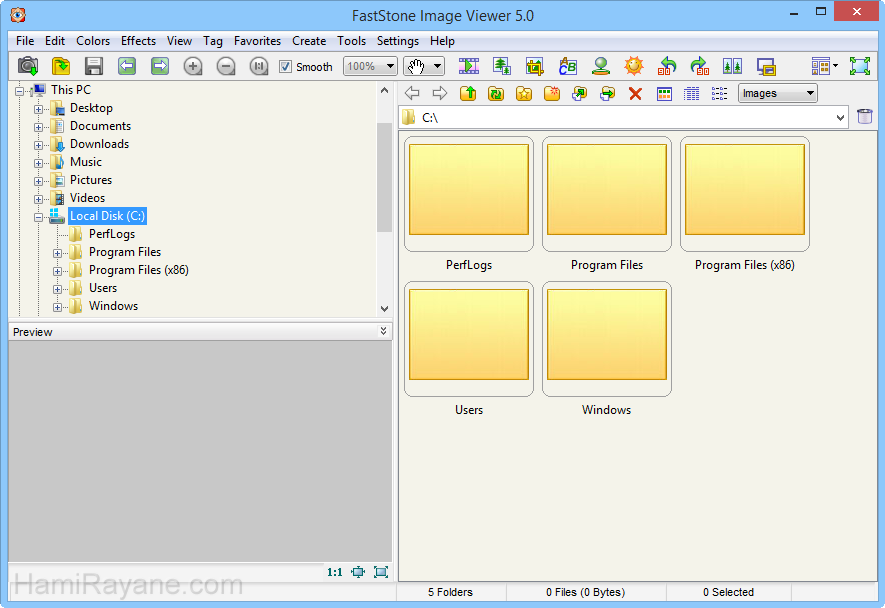Open the fullscreen view icon
This screenshot has width=885, height=608.
coord(859,66)
